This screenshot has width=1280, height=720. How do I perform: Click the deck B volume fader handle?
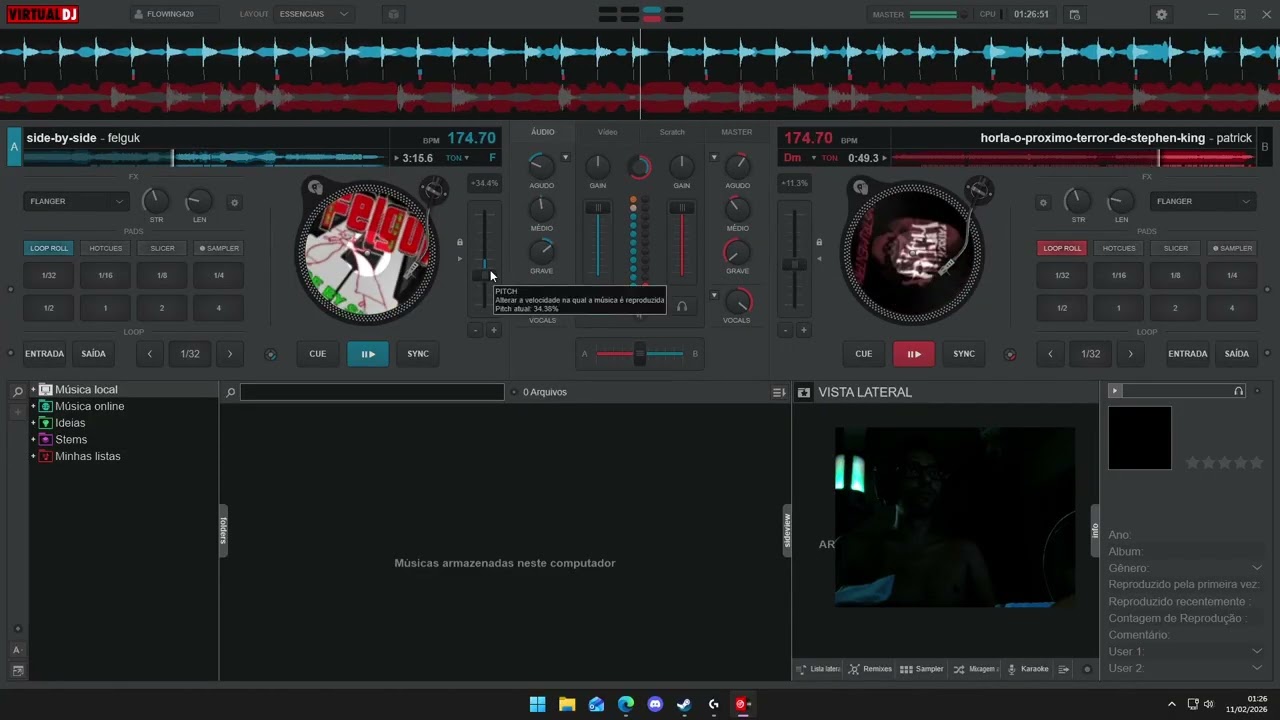pos(682,208)
